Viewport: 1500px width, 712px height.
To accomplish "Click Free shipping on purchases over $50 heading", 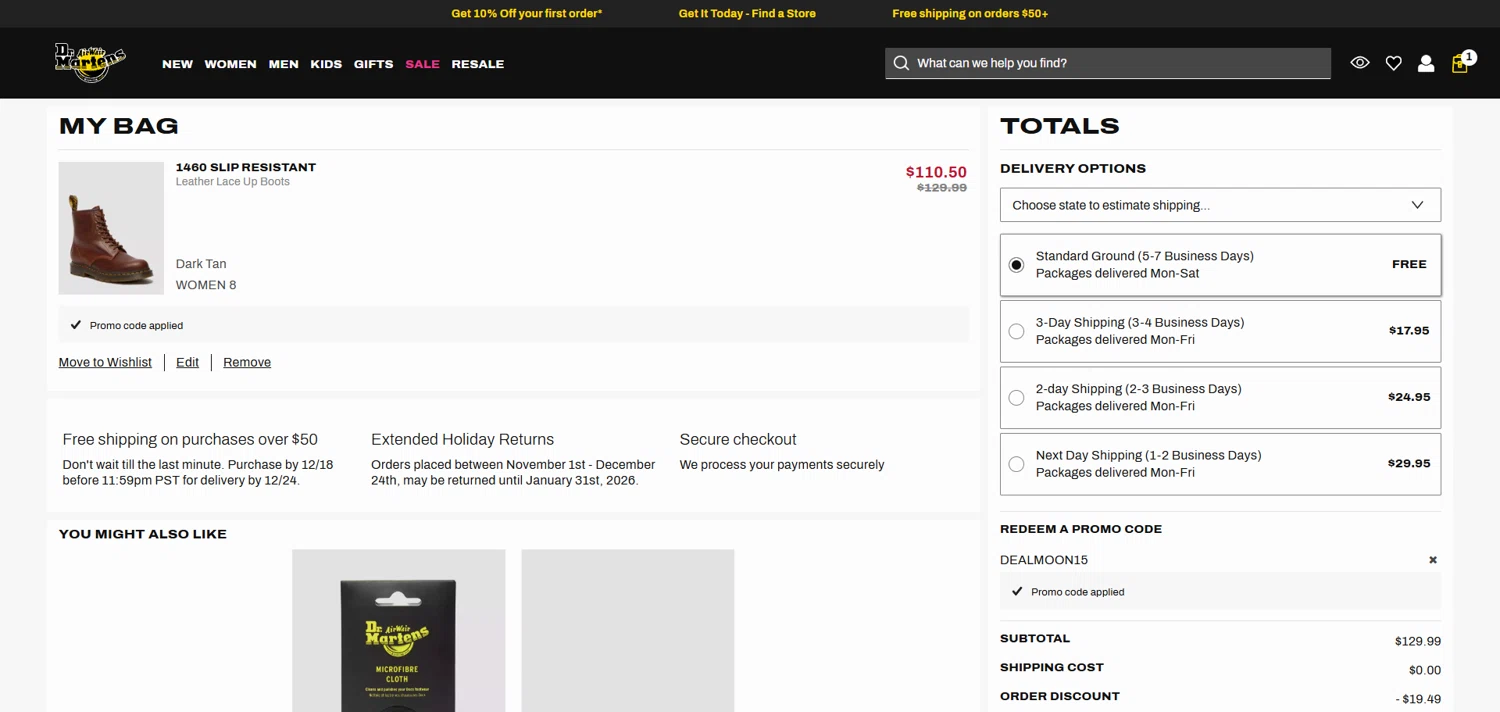I will click(x=190, y=439).
